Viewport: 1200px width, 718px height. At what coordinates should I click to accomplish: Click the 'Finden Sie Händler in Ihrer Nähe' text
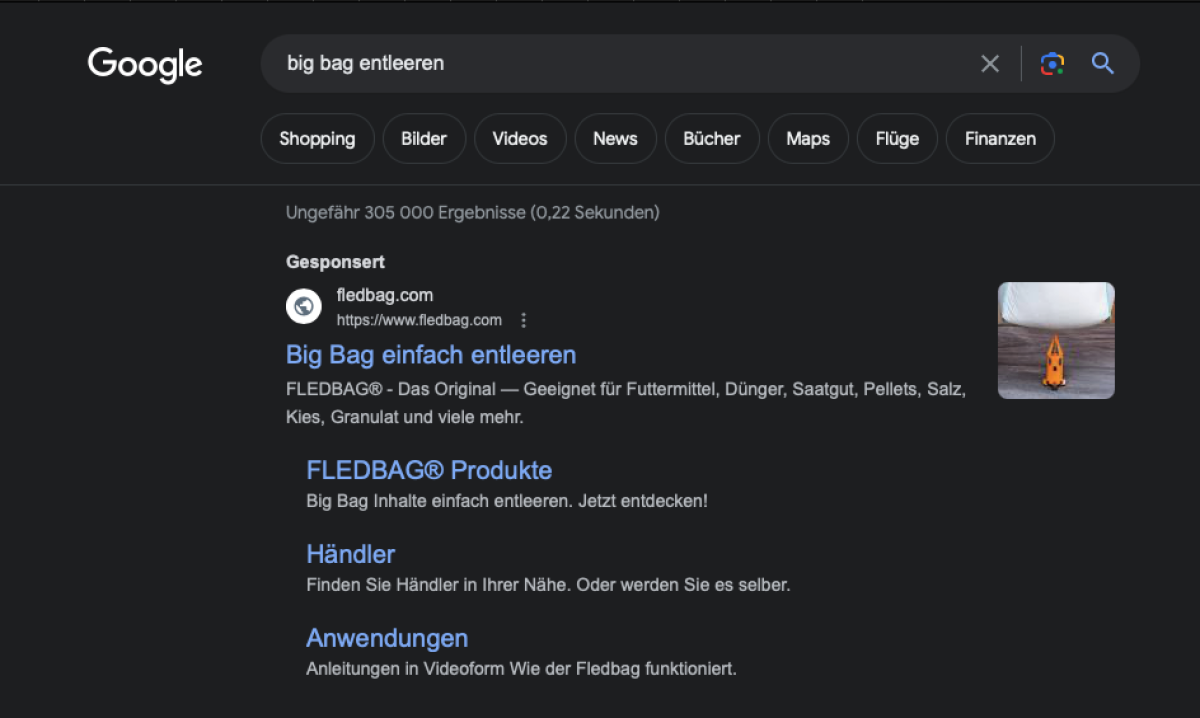click(548, 585)
